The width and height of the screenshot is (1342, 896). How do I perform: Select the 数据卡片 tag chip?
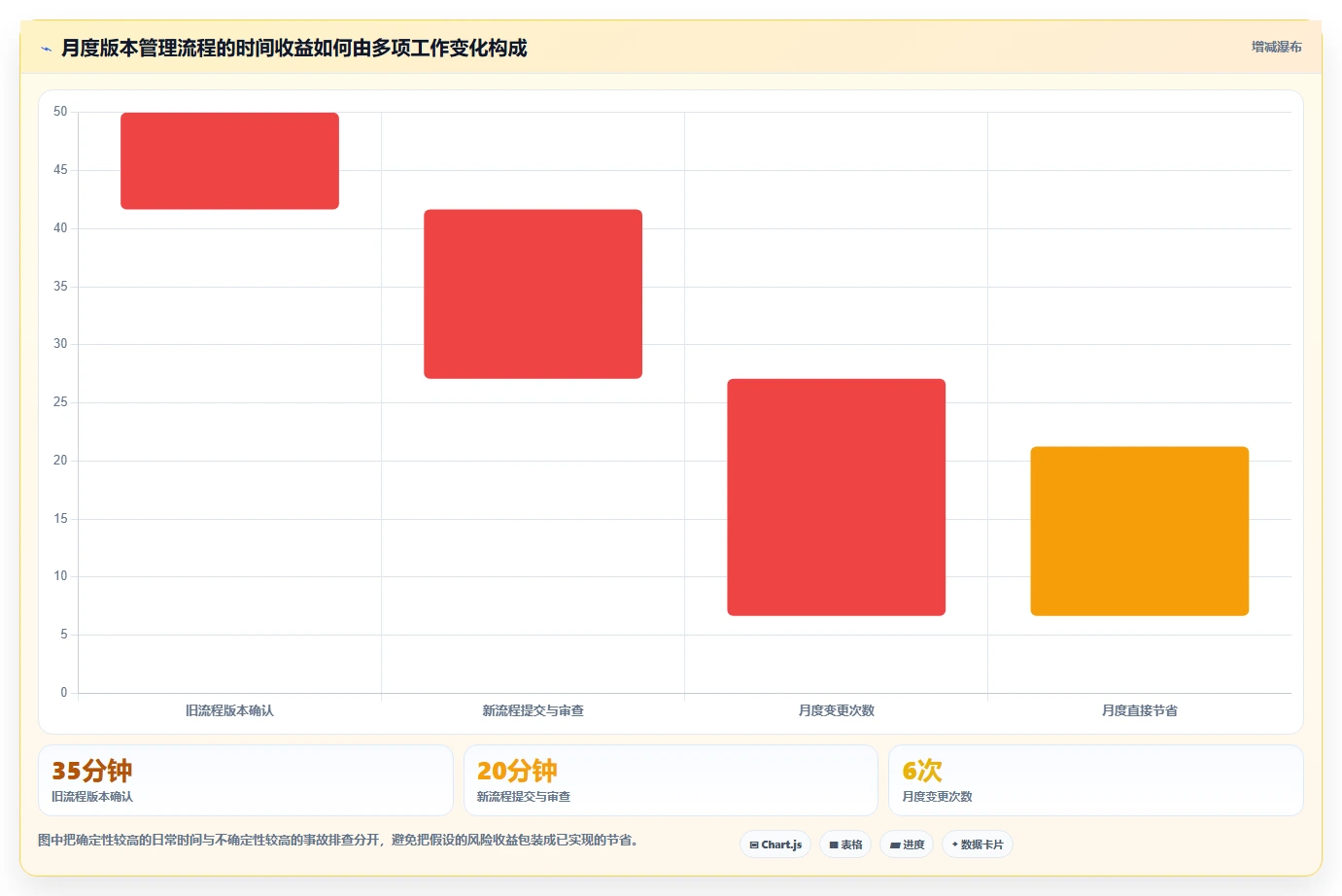pos(978,844)
